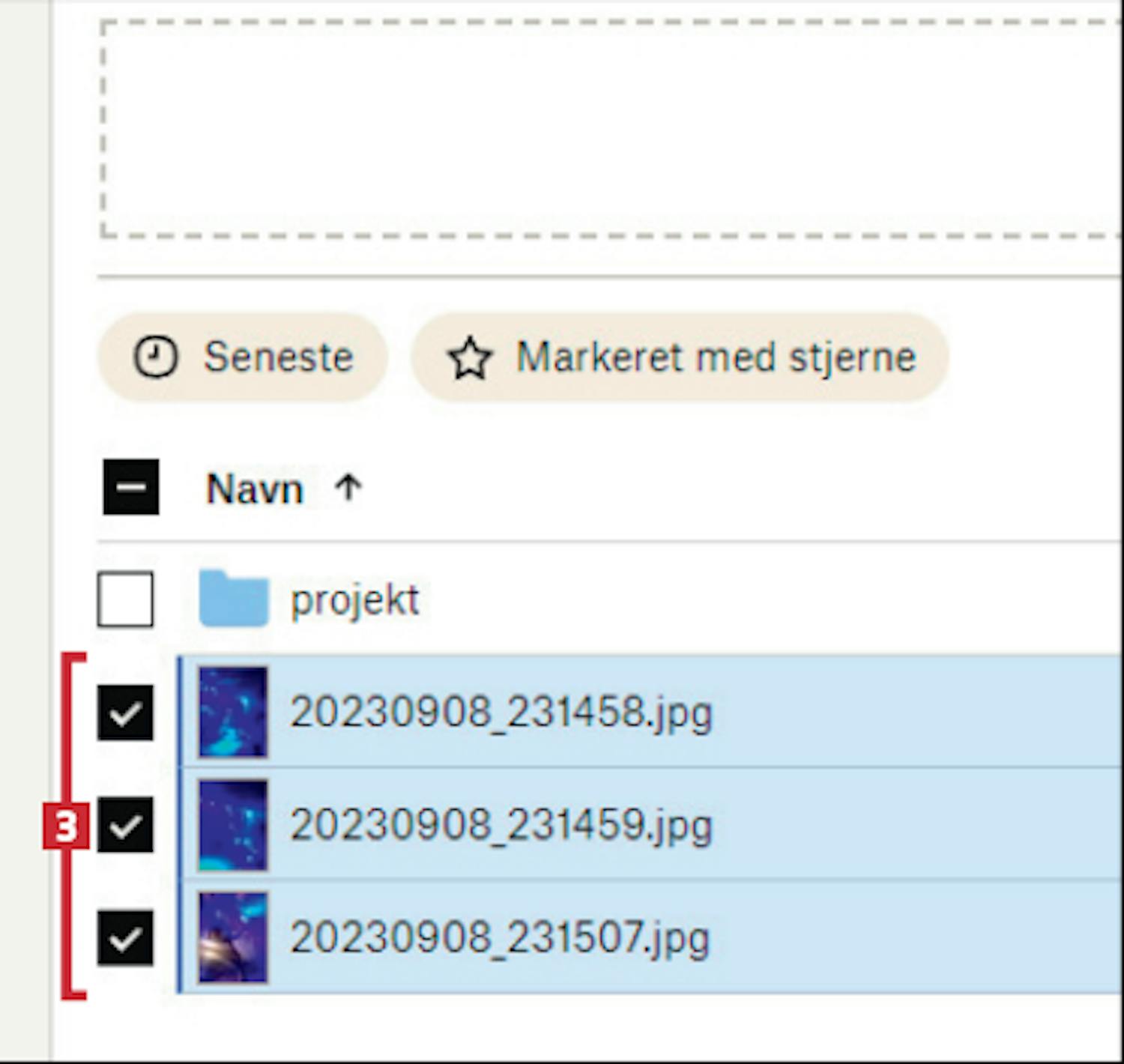1124x1064 pixels.
Task: Click the blue projekt folder icon
Action: [234, 599]
